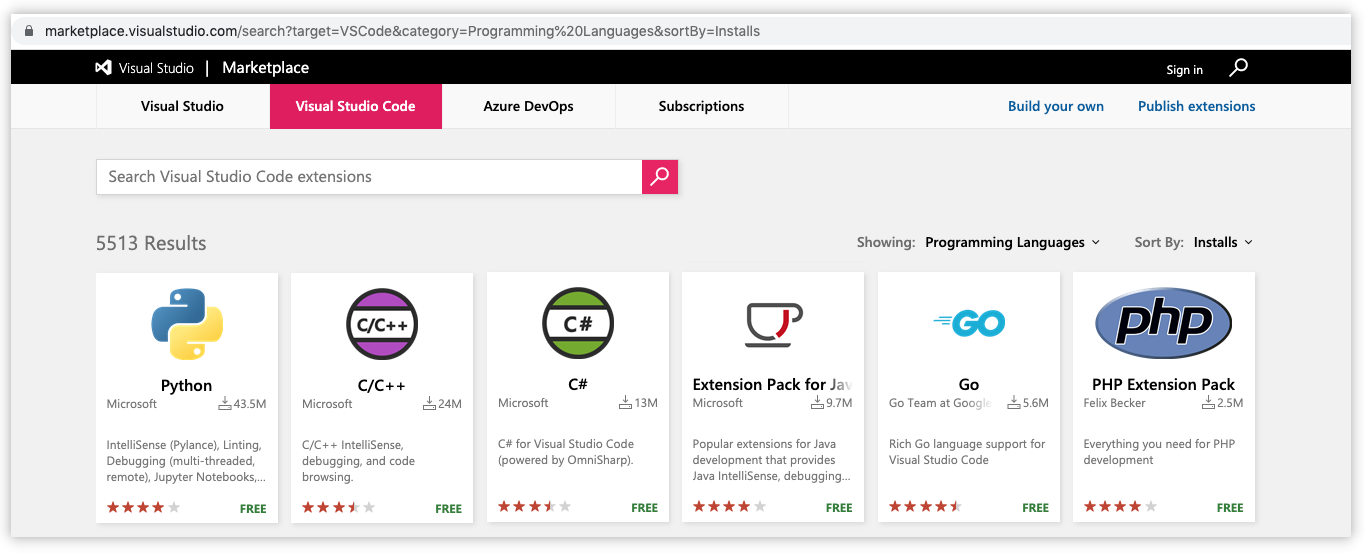Switch to the Visual Studio tab

[182, 106]
